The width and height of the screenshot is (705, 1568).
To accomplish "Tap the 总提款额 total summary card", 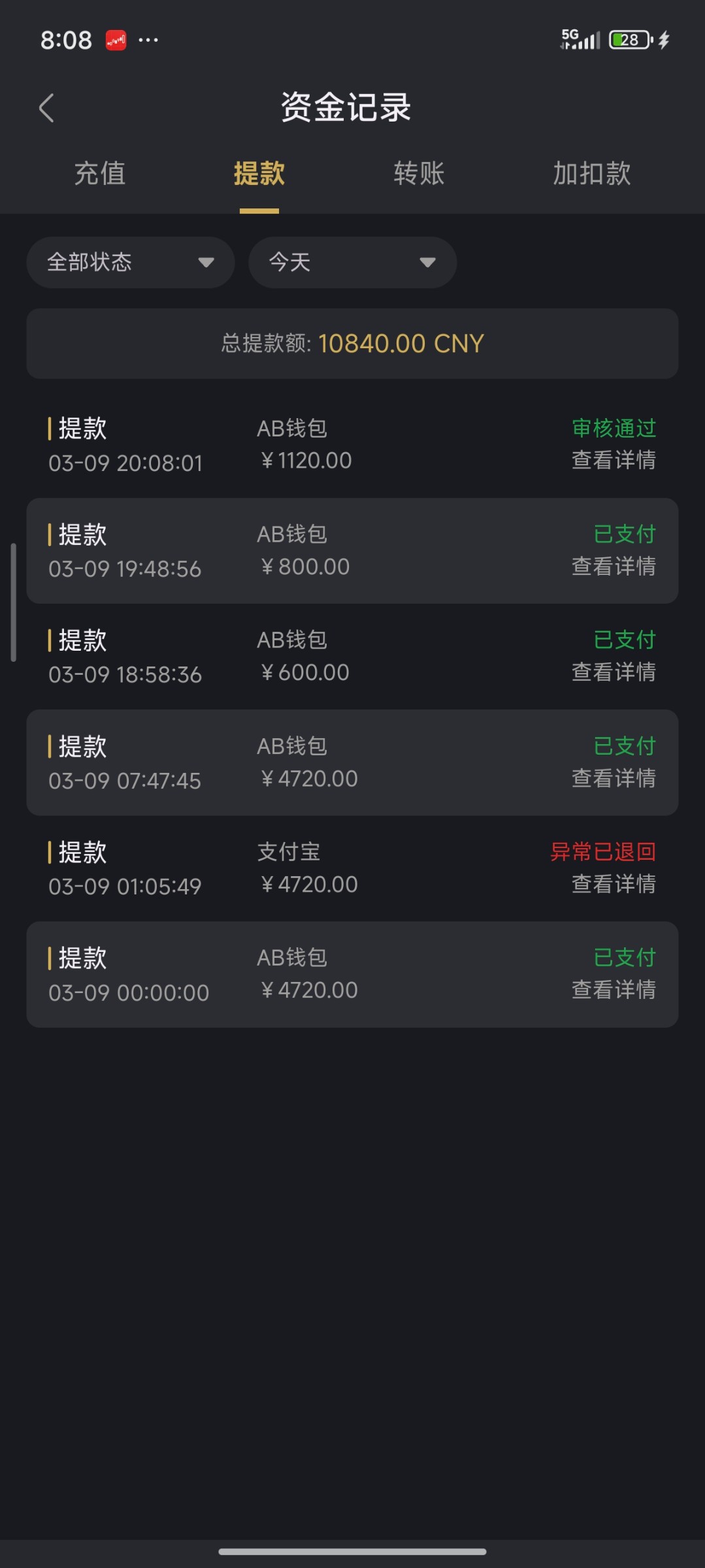I will click(352, 344).
